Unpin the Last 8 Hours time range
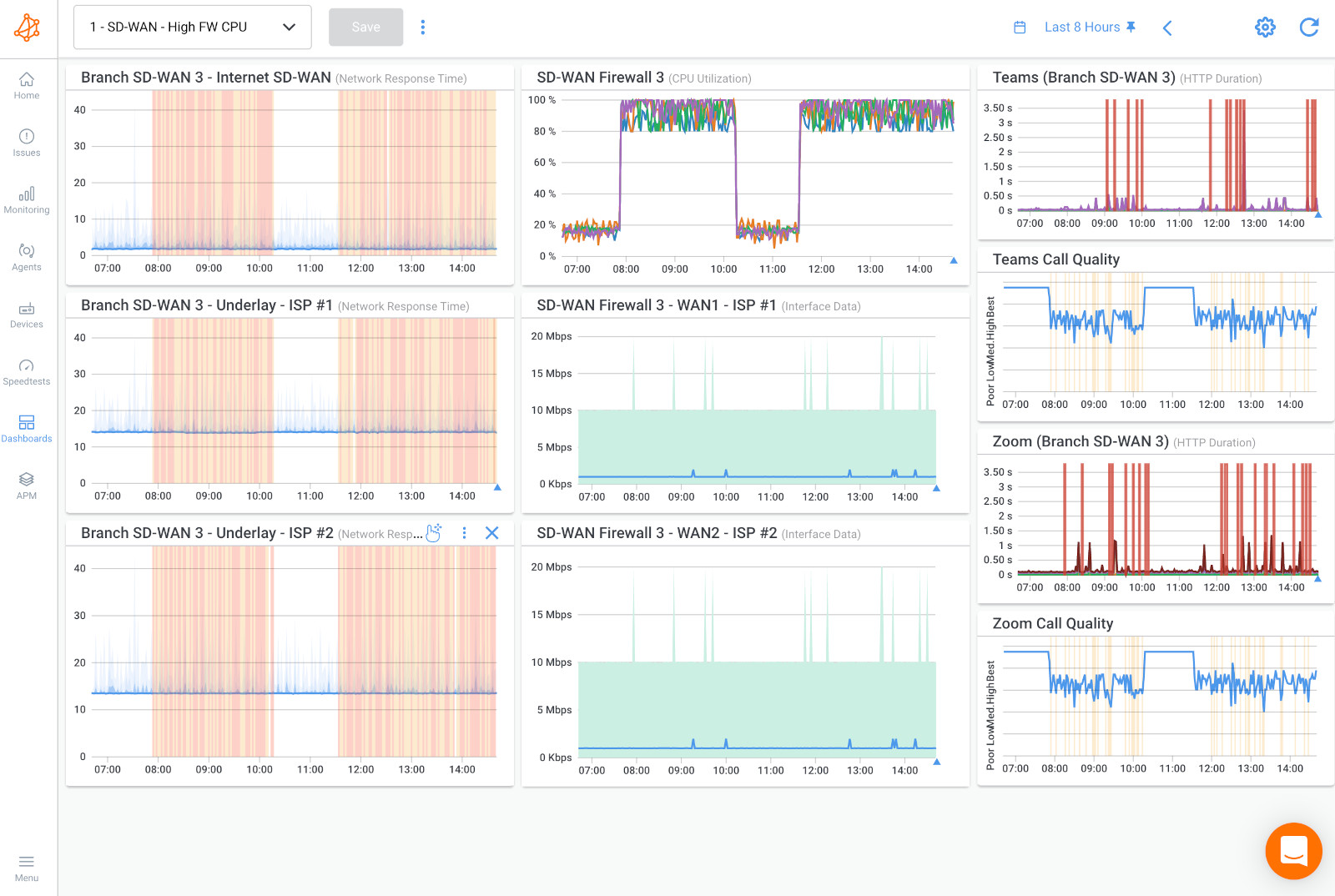Viewport: 1335px width, 896px height. click(1131, 27)
